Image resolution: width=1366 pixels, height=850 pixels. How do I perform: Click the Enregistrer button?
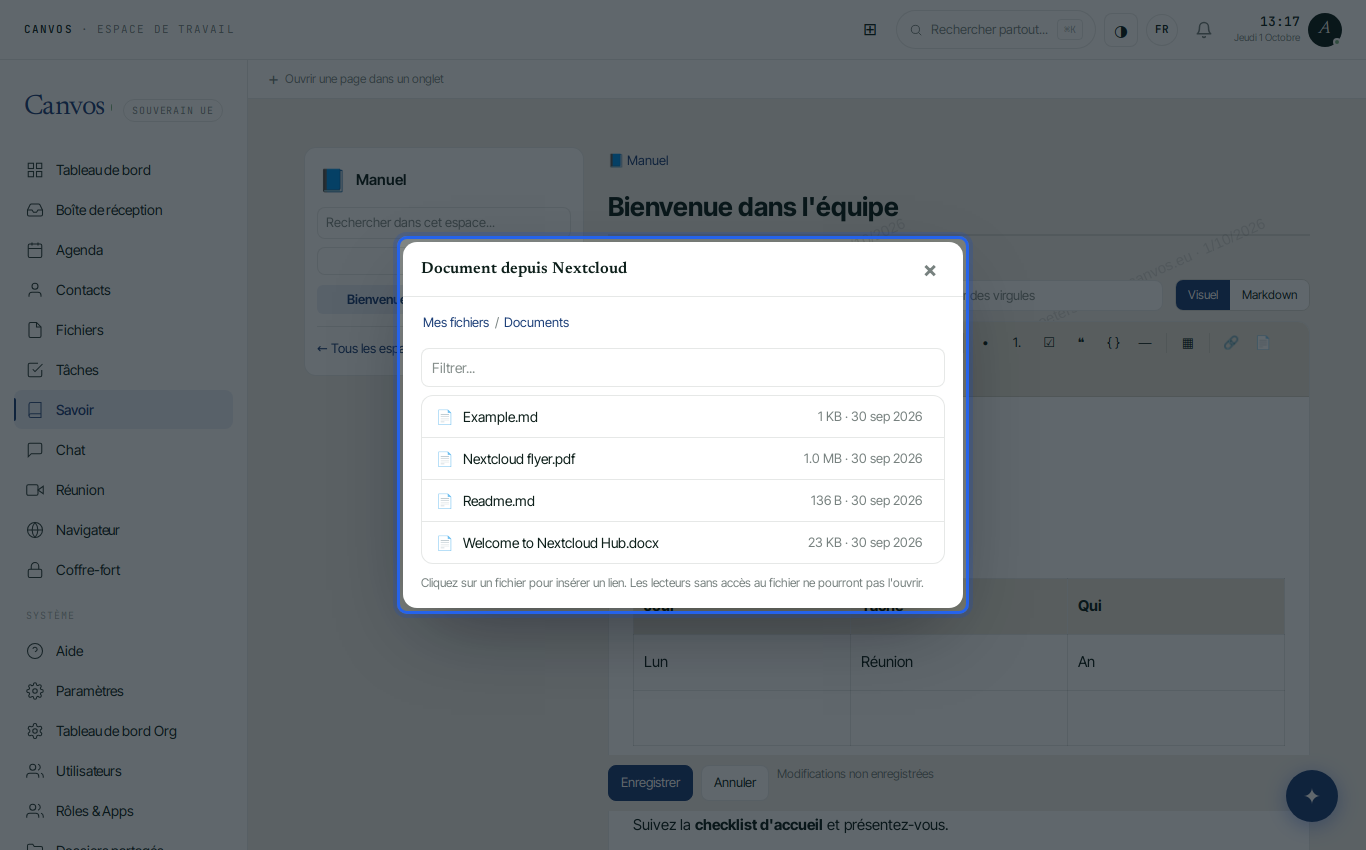click(650, 783)
